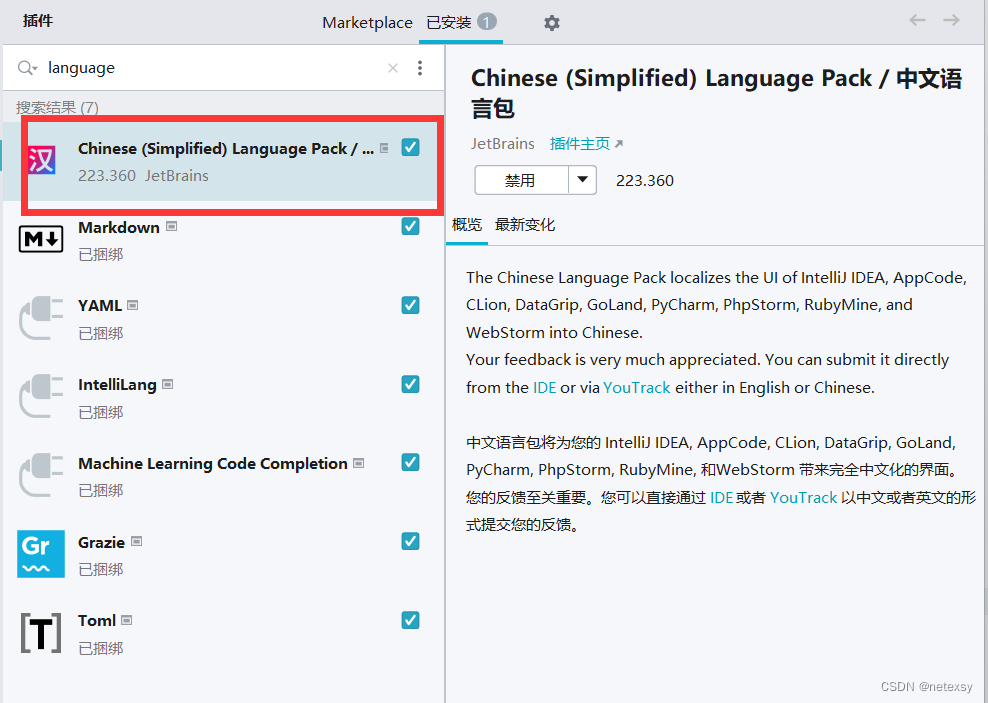Select the Toml plugin row title
Screen dimensions: 988x703
pos(97,620)
